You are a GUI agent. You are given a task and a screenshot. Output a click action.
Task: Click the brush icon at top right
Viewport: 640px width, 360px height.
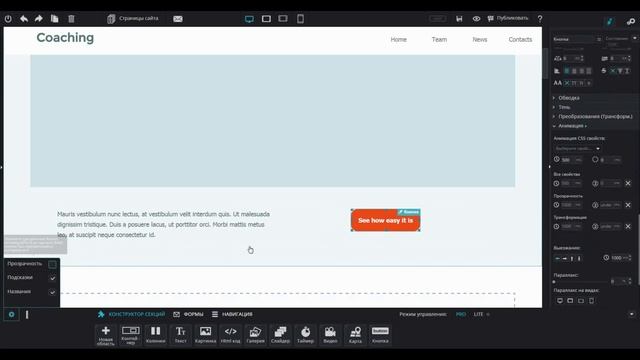click(610, 22)
